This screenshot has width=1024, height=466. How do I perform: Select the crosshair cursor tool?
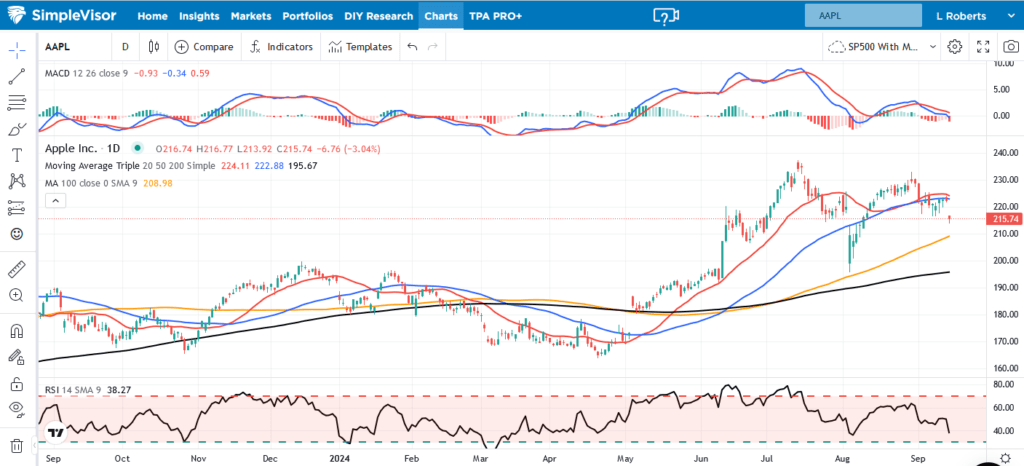tap(17, 48)
